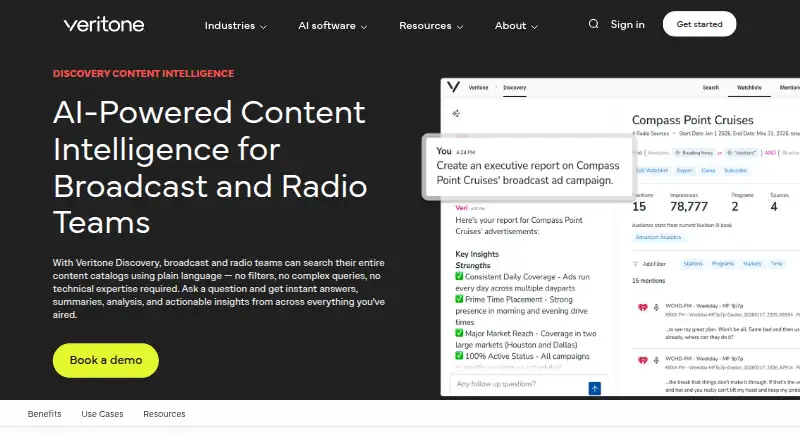Viewport: 800px width, 440px height.
Task: Click the Sources count of 4
Action: tap(774, 206)
